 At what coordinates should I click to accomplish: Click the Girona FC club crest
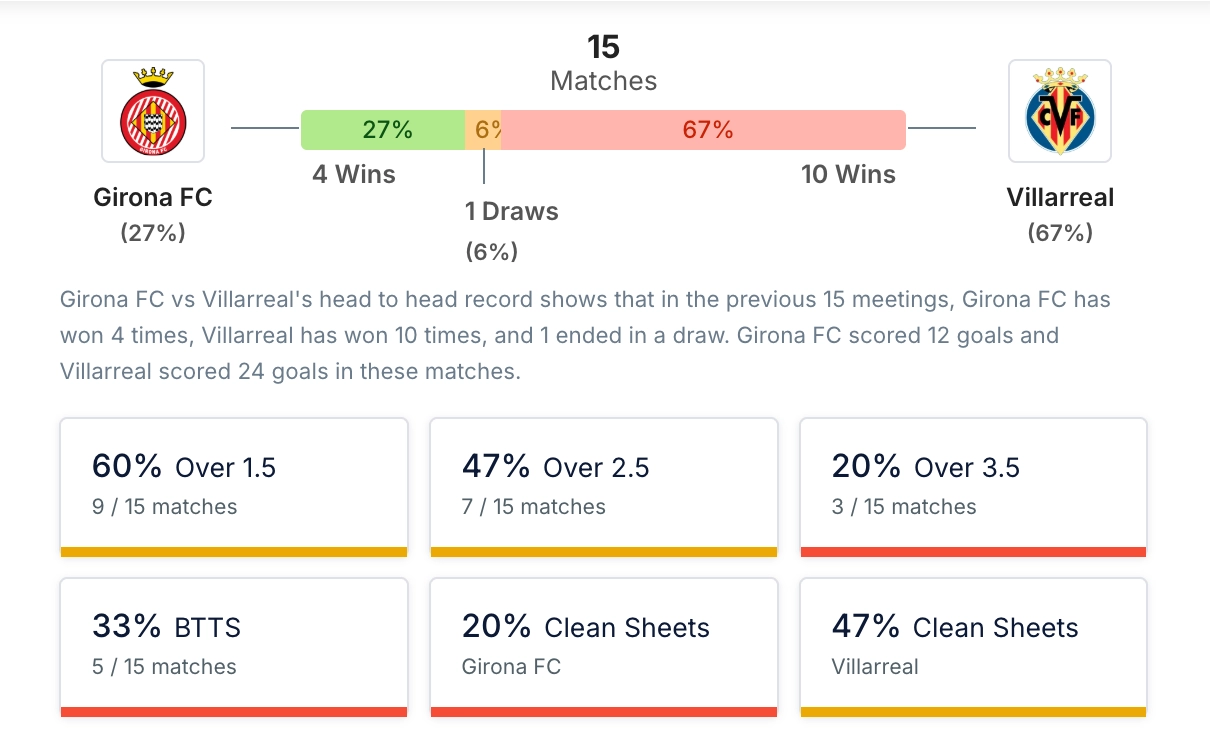coord(152,111)
